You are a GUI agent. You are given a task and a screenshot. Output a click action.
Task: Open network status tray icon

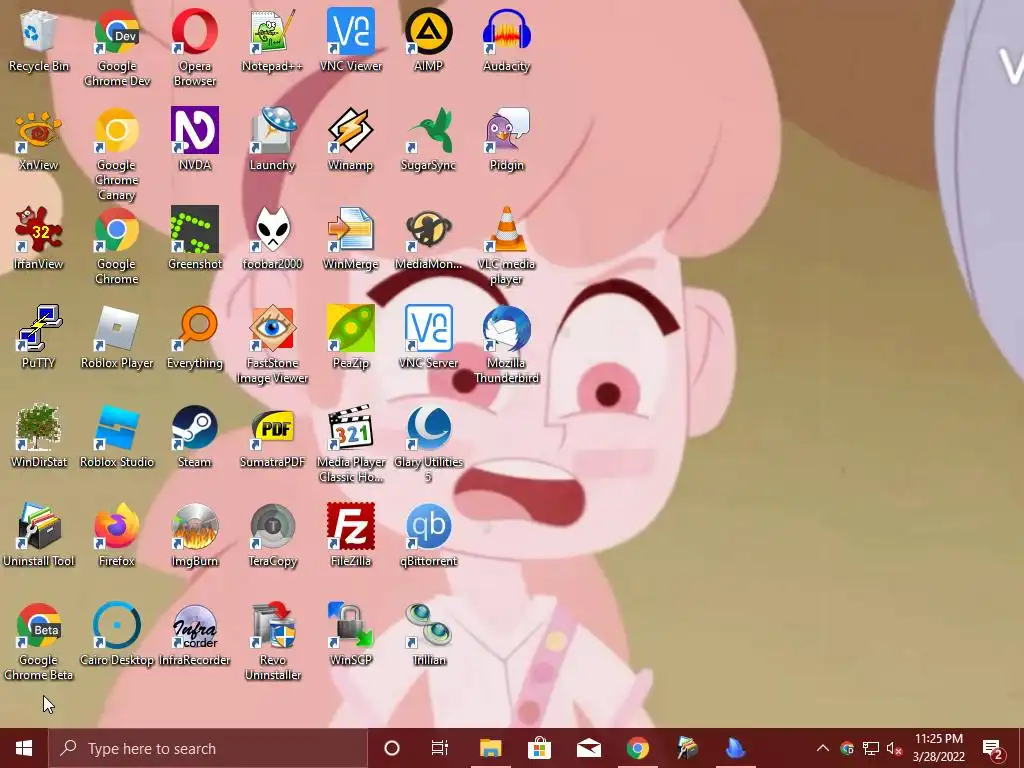(x=871, y=748)
